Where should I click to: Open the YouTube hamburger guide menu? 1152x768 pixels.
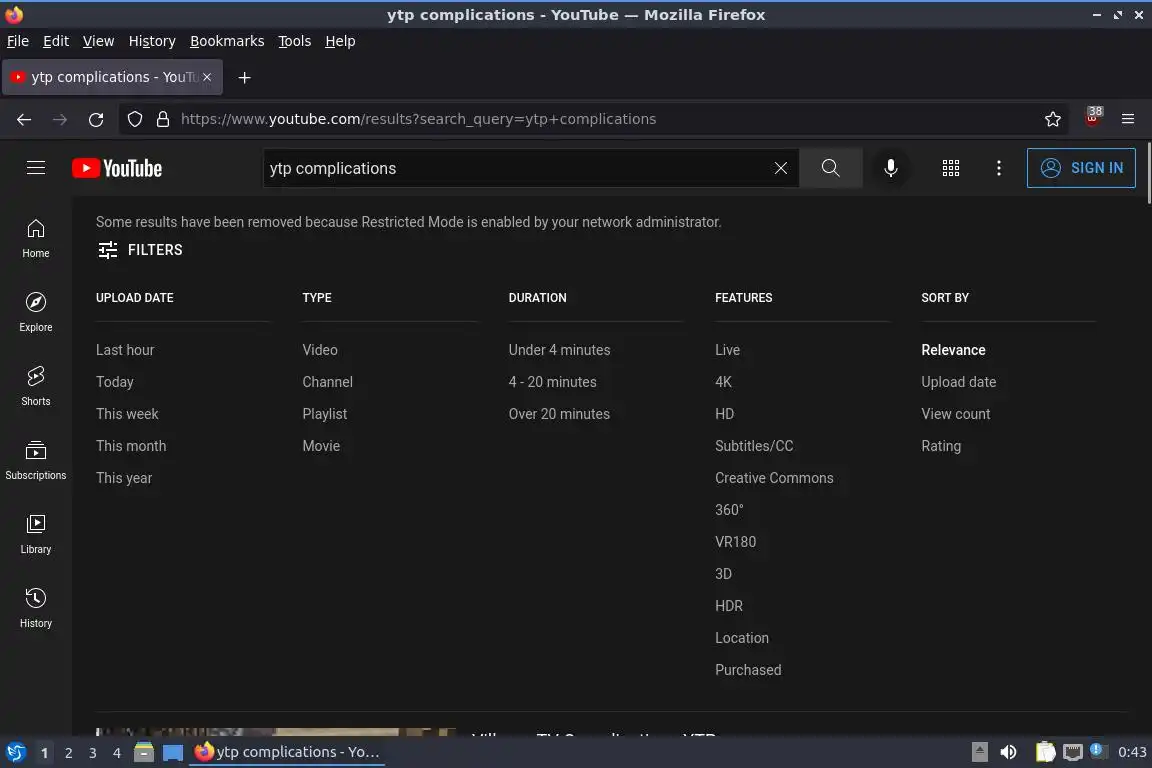[x=36, y=168]
